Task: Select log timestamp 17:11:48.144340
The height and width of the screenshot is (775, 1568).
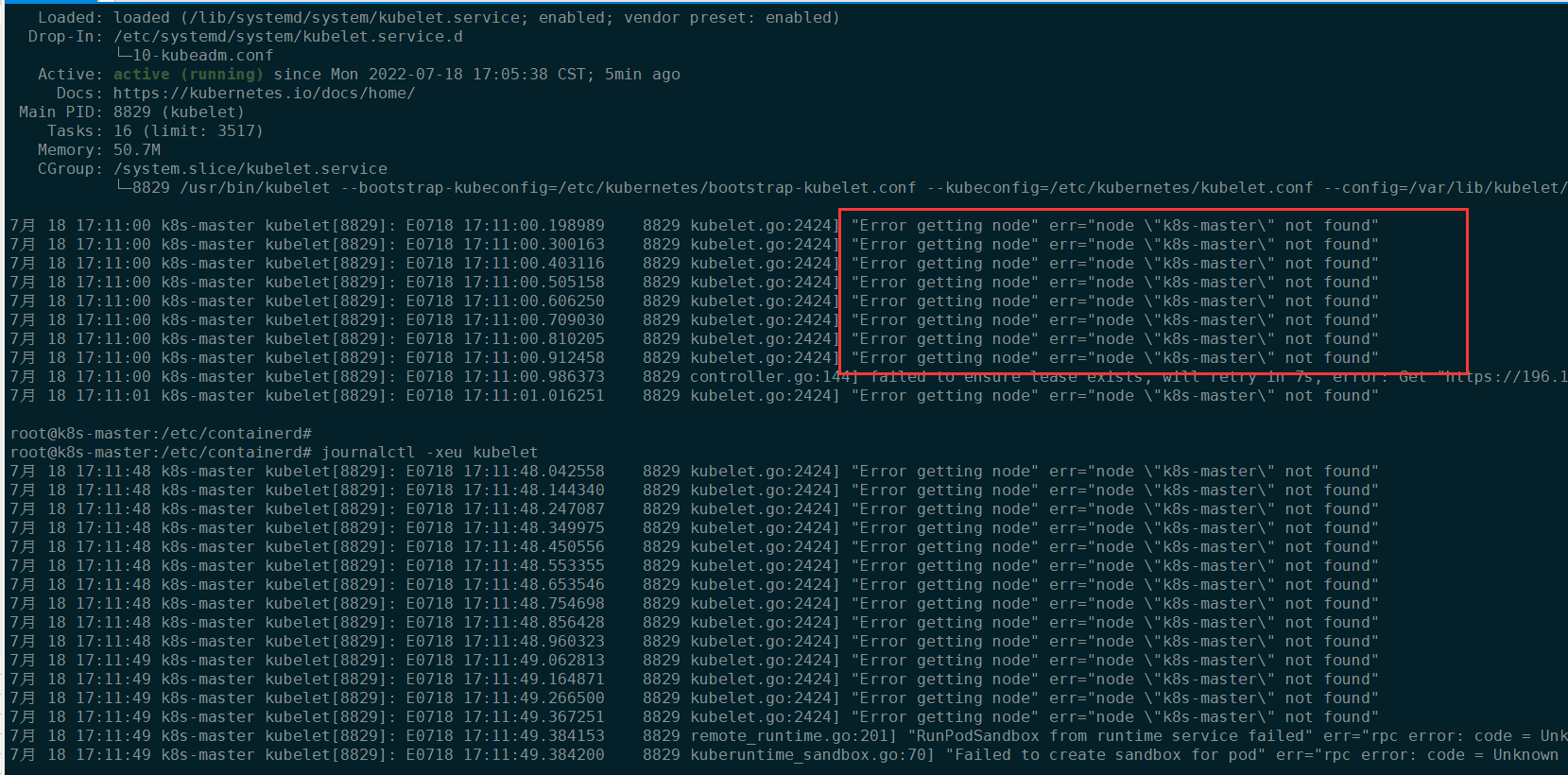Action: pos(533,490)
